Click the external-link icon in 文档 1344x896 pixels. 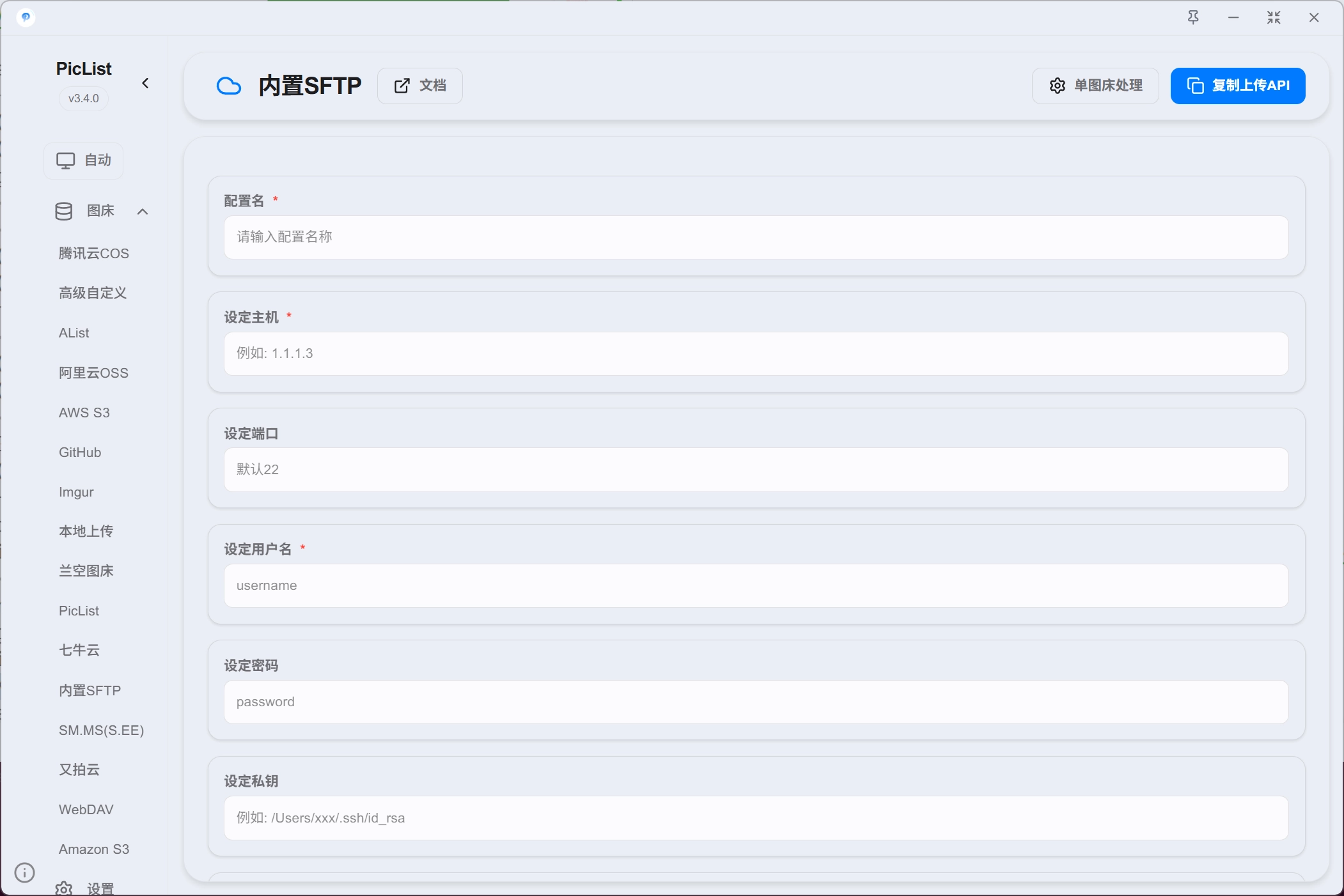[x=402, y=86]
